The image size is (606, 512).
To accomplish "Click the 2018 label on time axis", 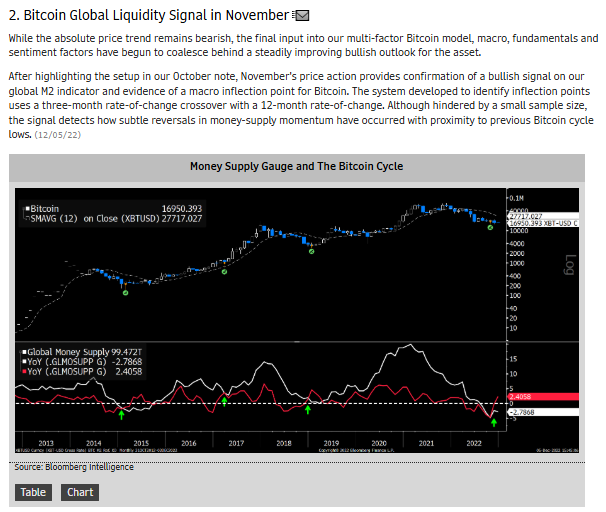I will 284,443.
